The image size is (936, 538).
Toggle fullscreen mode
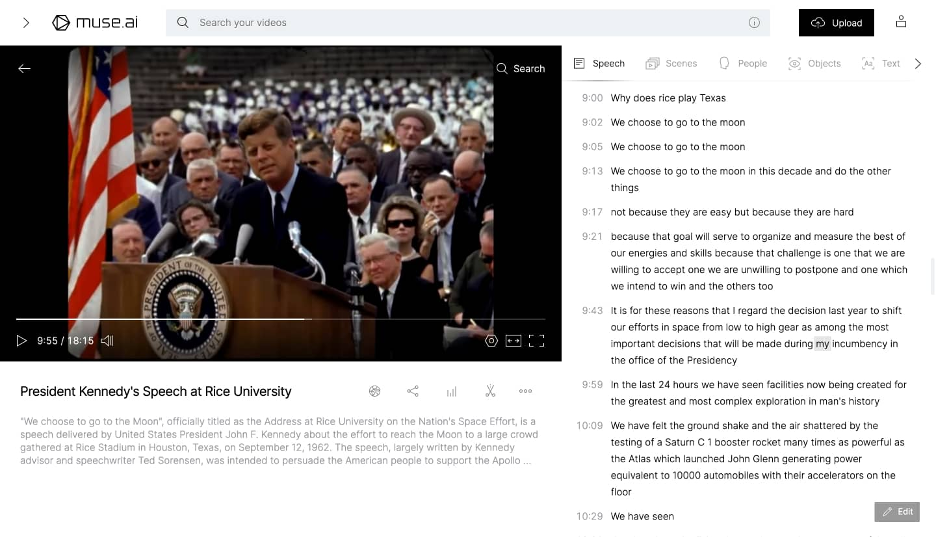(x=537, y=341)
